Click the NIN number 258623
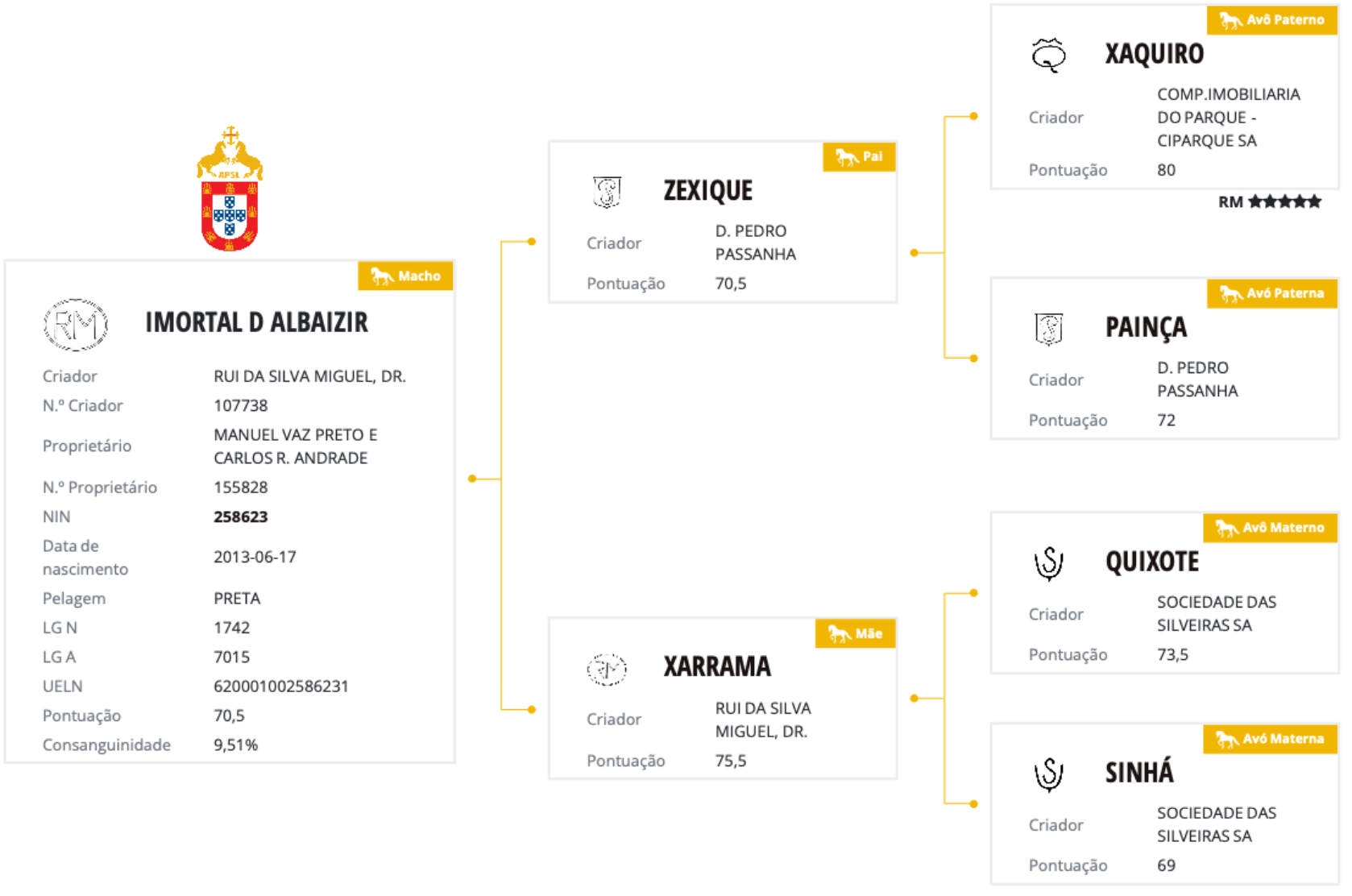The width and height of the screenshot is (1352, 896). coord(240,517)
